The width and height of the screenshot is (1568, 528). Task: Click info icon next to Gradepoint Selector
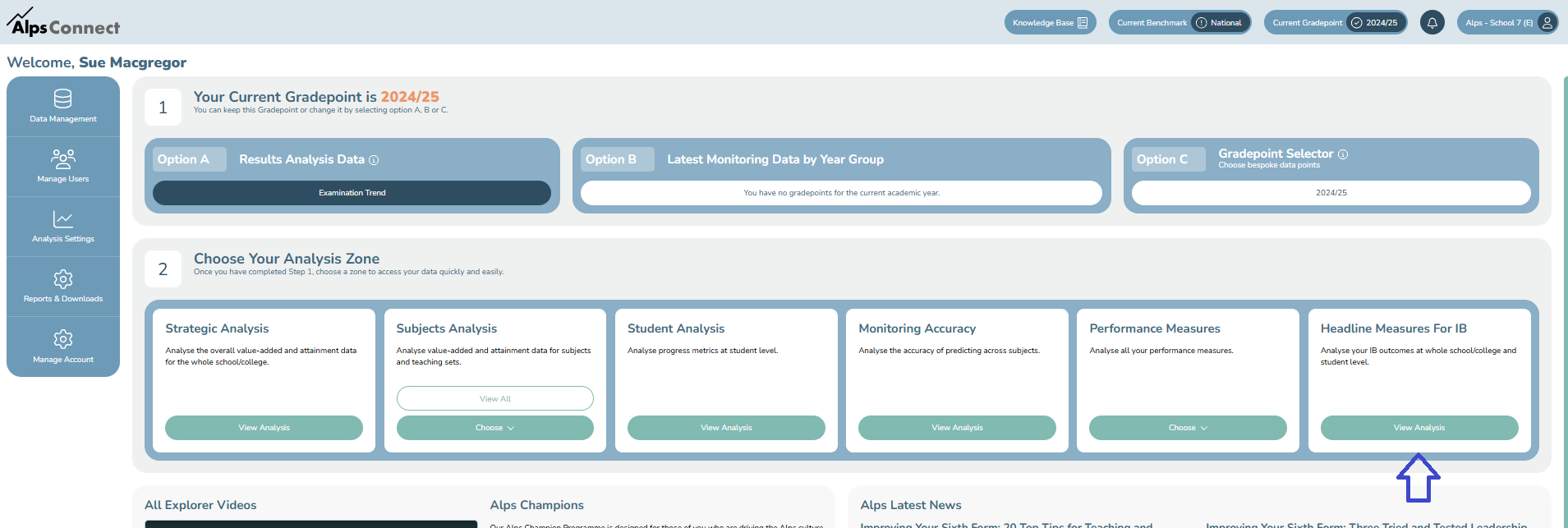click(x=1343, y=154)
